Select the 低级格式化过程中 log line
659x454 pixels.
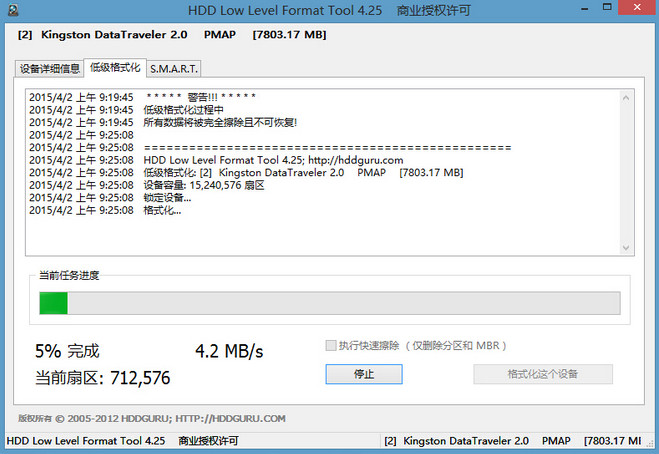(x=126, y=110)
